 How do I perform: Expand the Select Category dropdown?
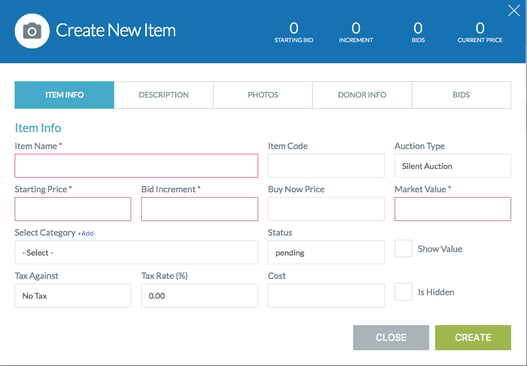(x=136, y=252)
